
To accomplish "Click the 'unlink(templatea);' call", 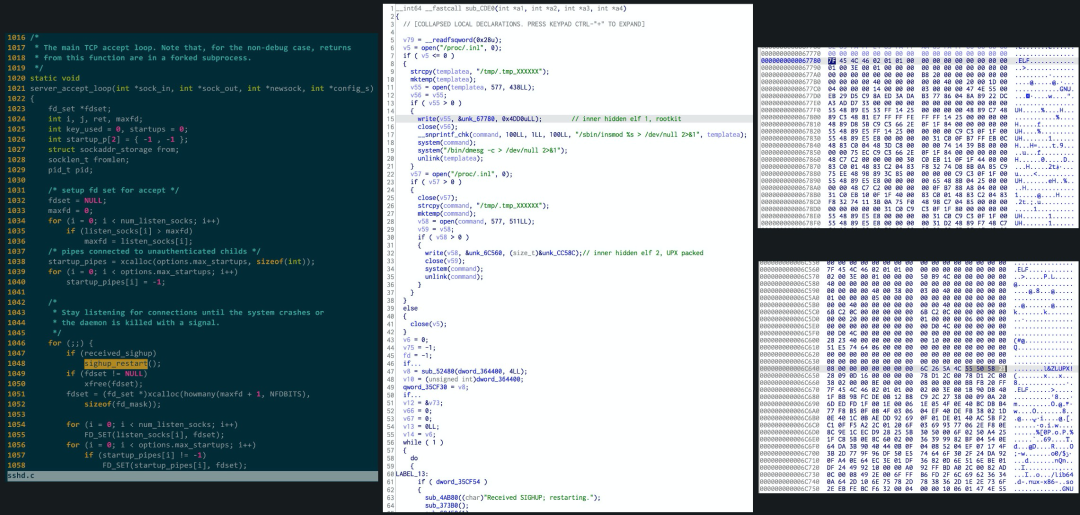I will 450,158.
